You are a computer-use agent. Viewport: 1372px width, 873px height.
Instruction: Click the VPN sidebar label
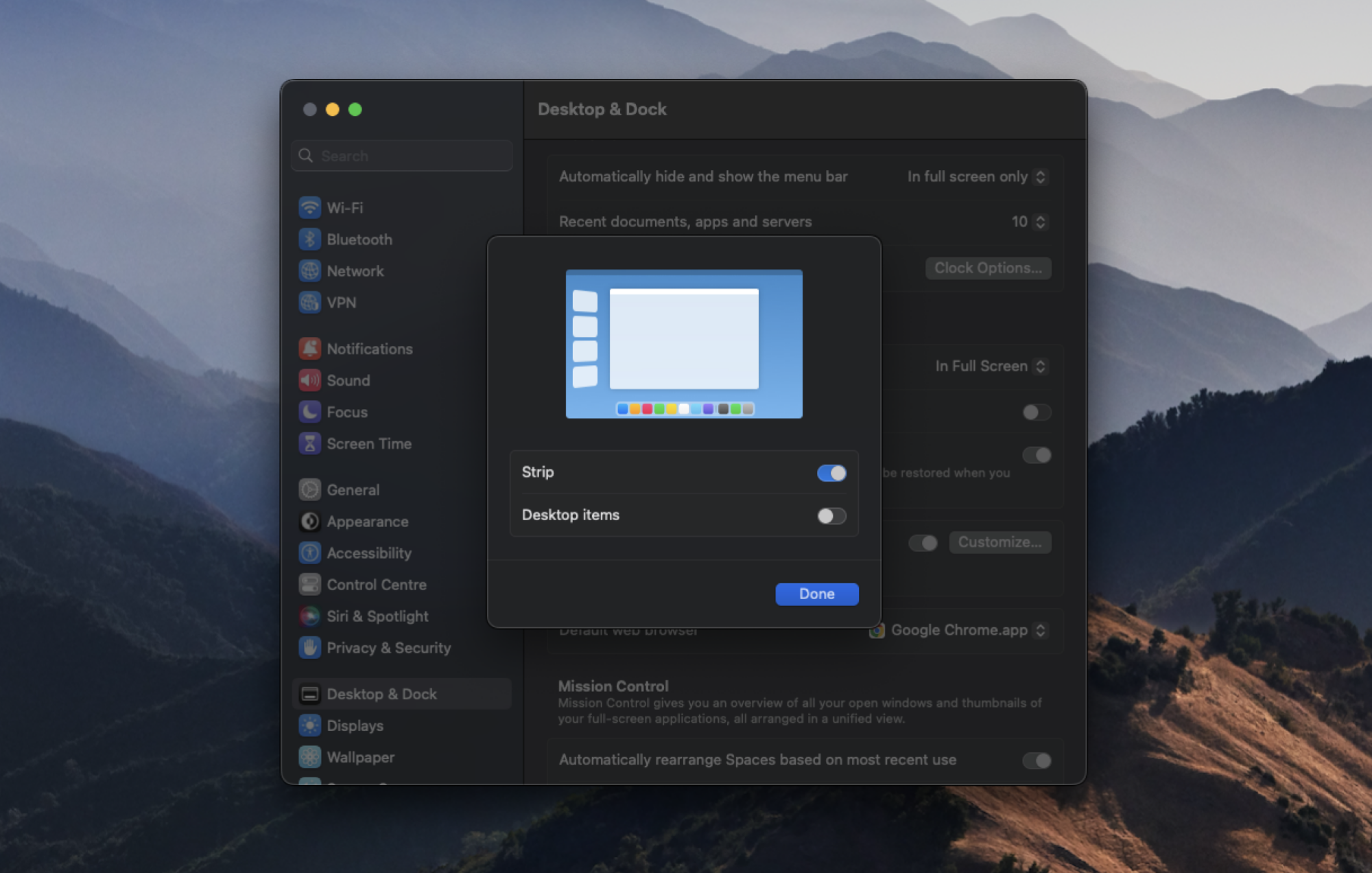341,303
